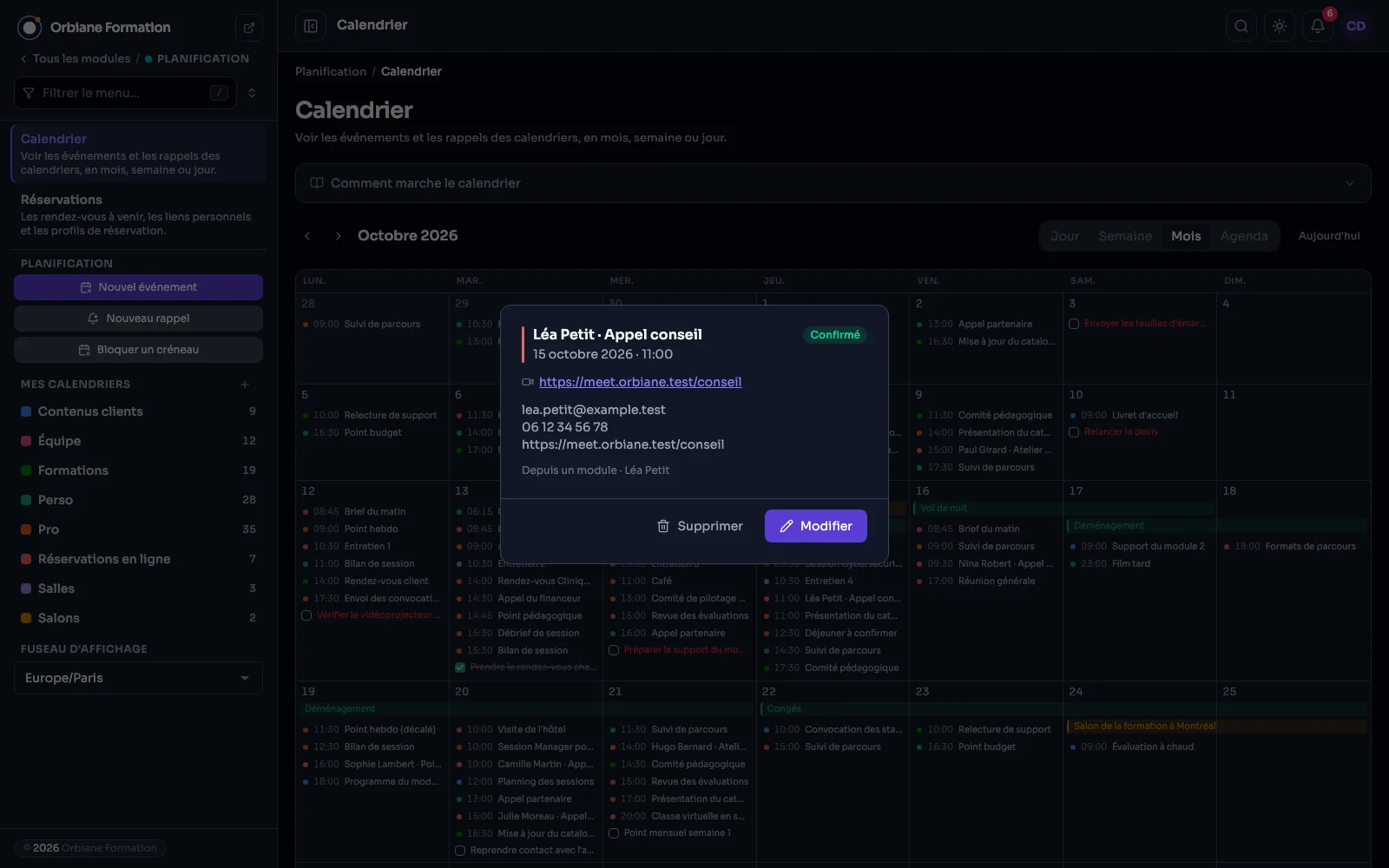The width and height of the screenshot is (1389, 868).
Task: Open the Europe/Paris timezone dropdown
Action: (x=138, y=678)
